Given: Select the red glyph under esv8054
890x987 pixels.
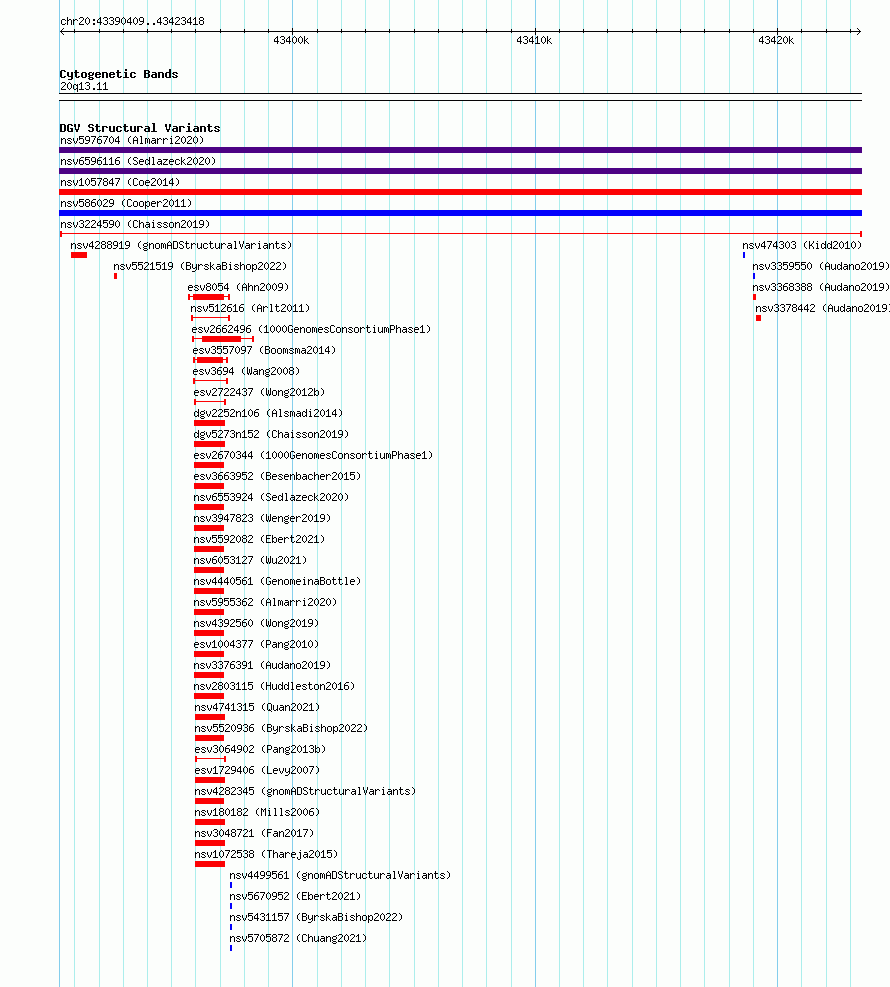Looking at the screenshot, I should click(x=209, y=296).
